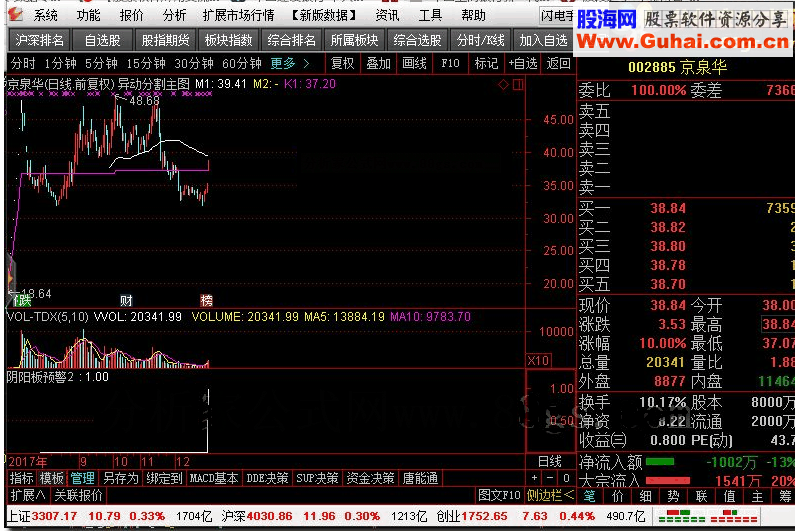Click the red square layout icon above chart
This screenshot has height=531, width=795.
pyautogui.click(x=518, y=85)
